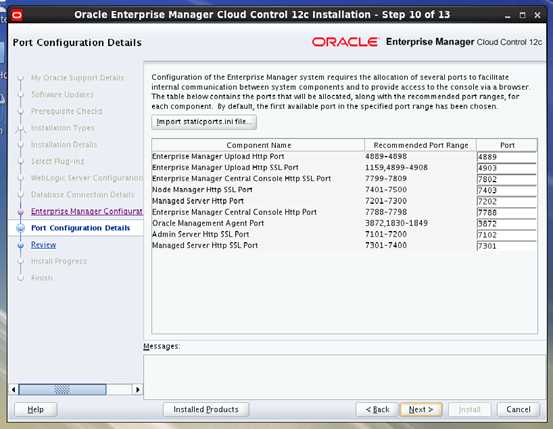
Task: Open Help for this page
Action: [x=35, y=410]
